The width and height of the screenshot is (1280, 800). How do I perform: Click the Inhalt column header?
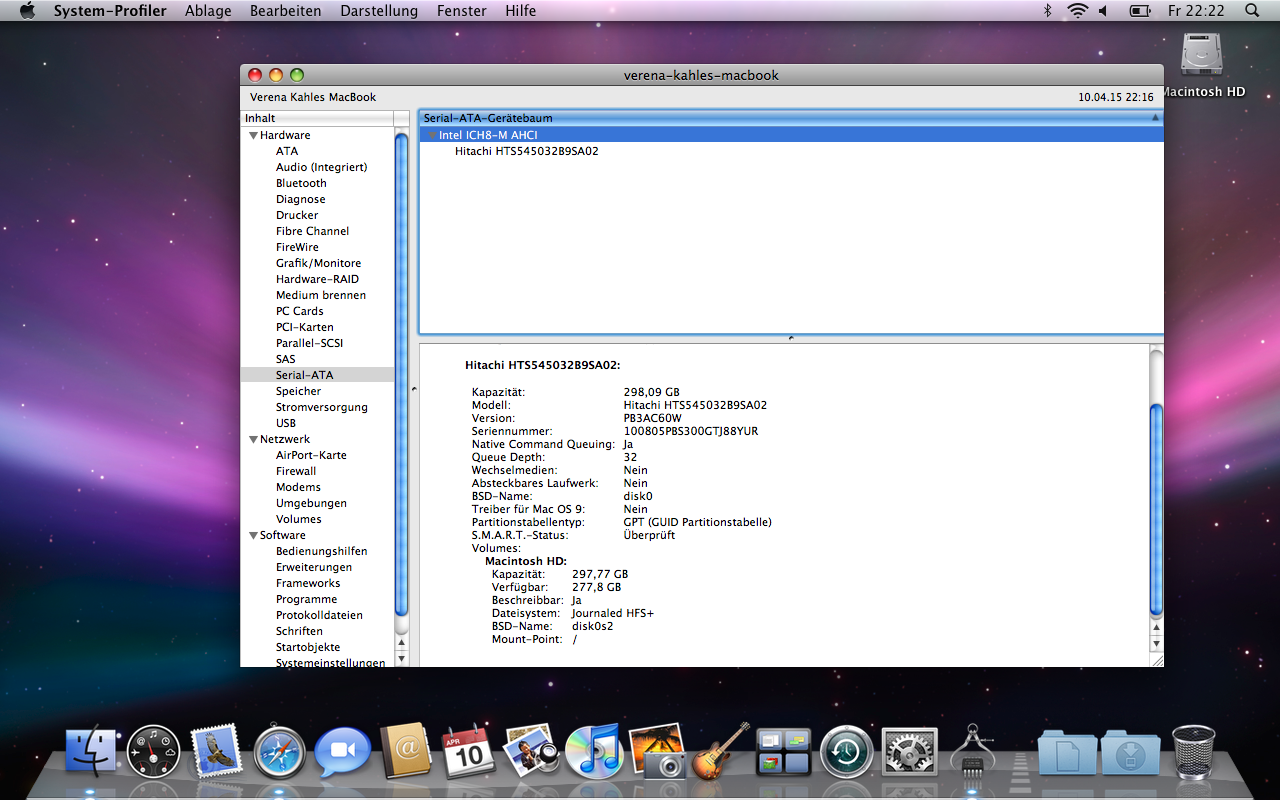point(317,118)
